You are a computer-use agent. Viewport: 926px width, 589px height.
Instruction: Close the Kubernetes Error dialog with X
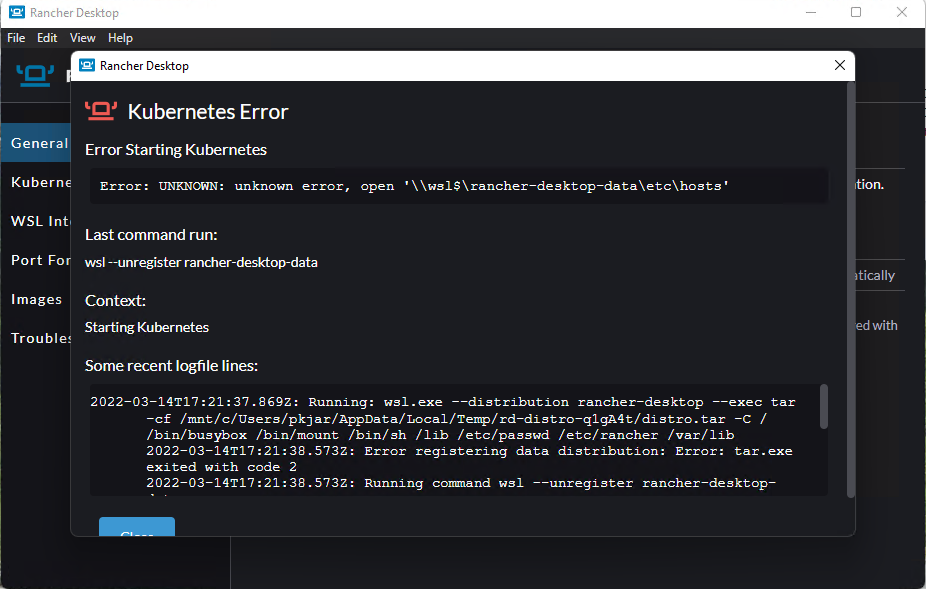click(840, 65)
